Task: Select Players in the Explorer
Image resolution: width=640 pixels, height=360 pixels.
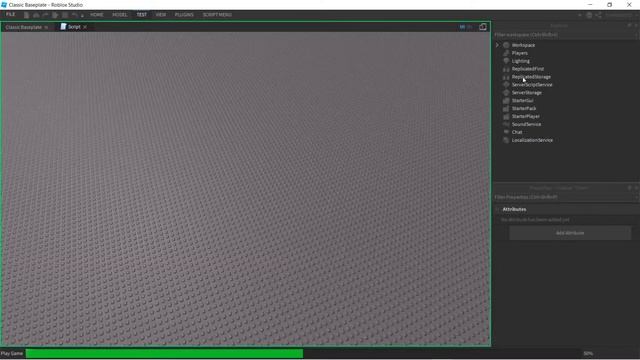Action: pyautogui.click(x=520, y=53)
